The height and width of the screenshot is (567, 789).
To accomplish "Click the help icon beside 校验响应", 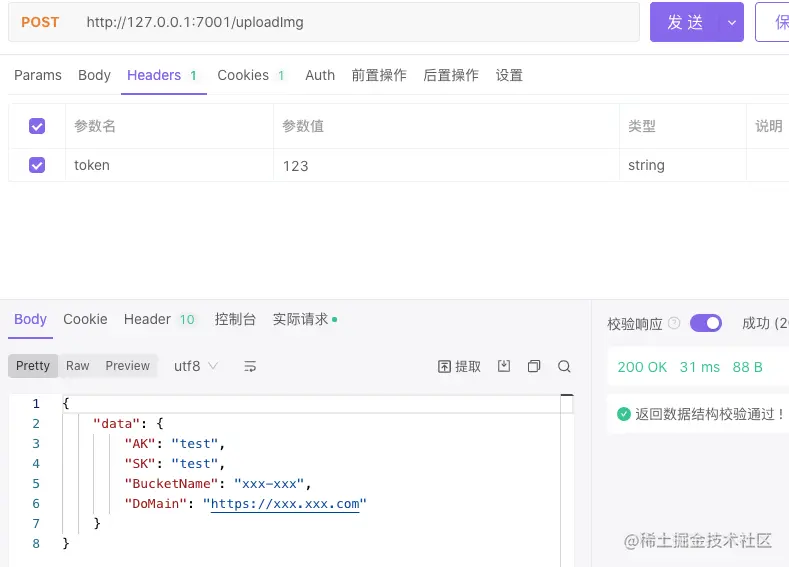I will (x=674, y=323).
